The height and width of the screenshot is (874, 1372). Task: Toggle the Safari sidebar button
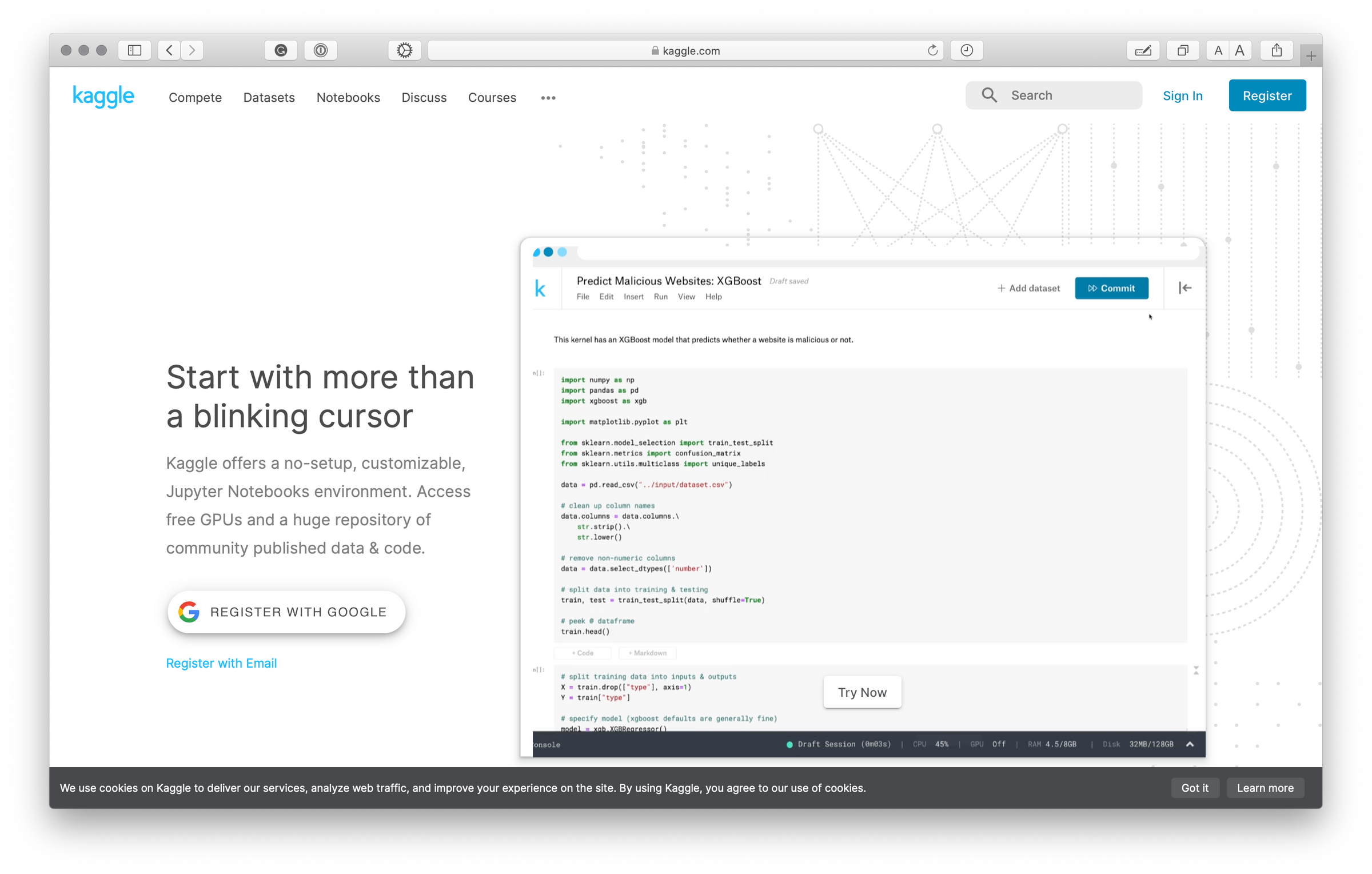coord(134,50)
